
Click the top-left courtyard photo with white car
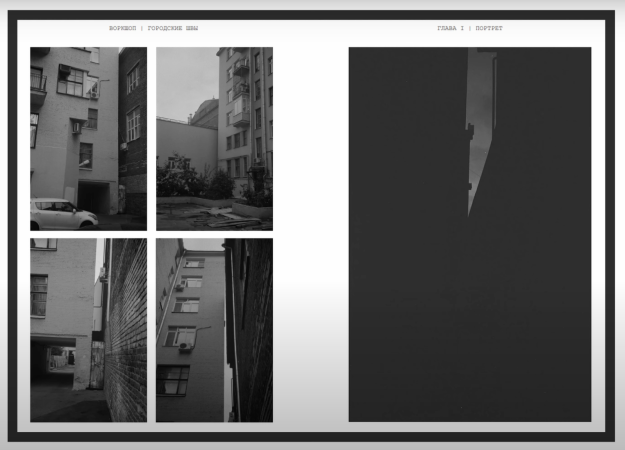(88, 138)
